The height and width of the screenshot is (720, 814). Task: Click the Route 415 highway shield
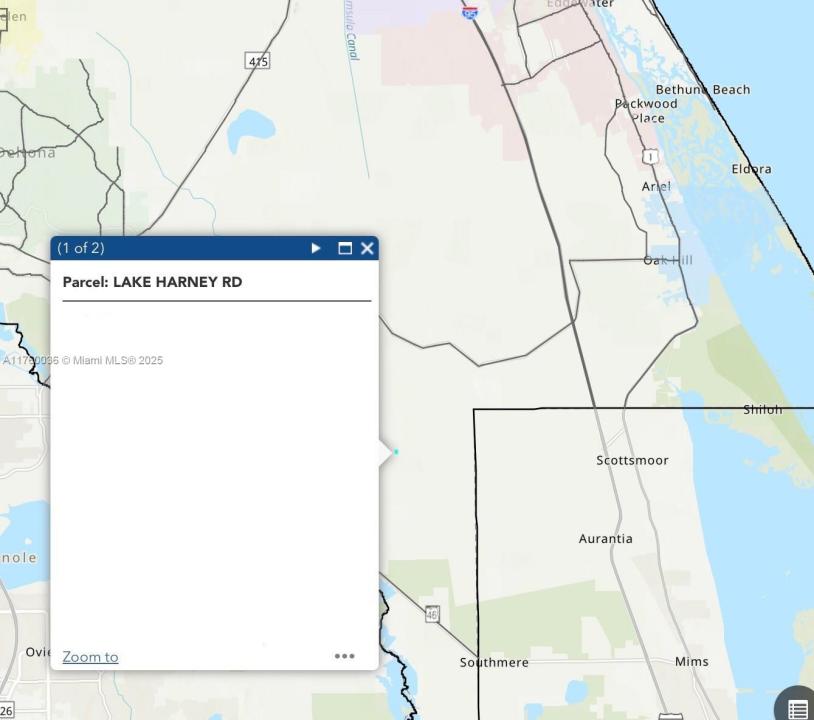(258, 61)
